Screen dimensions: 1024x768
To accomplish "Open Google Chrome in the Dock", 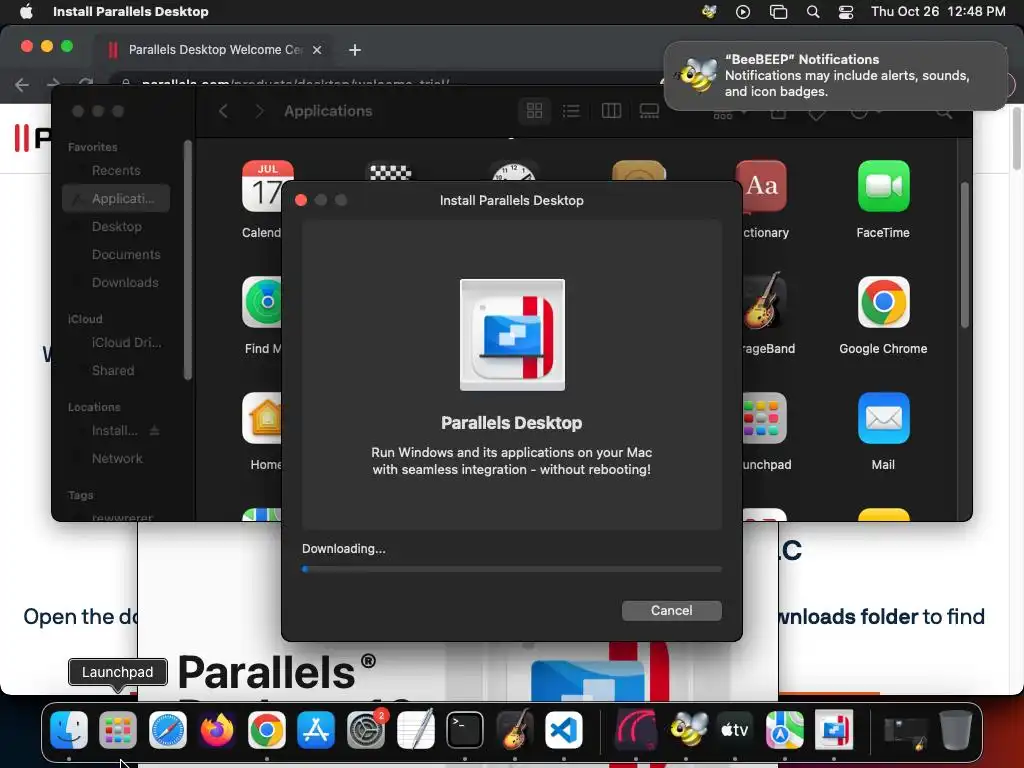I will click(x=266, y=729).
